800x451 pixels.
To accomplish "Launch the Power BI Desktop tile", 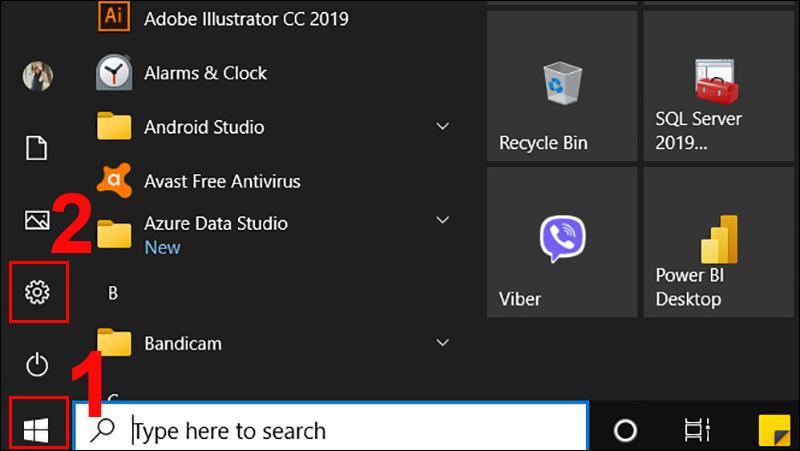I will (x=720, y=242).
